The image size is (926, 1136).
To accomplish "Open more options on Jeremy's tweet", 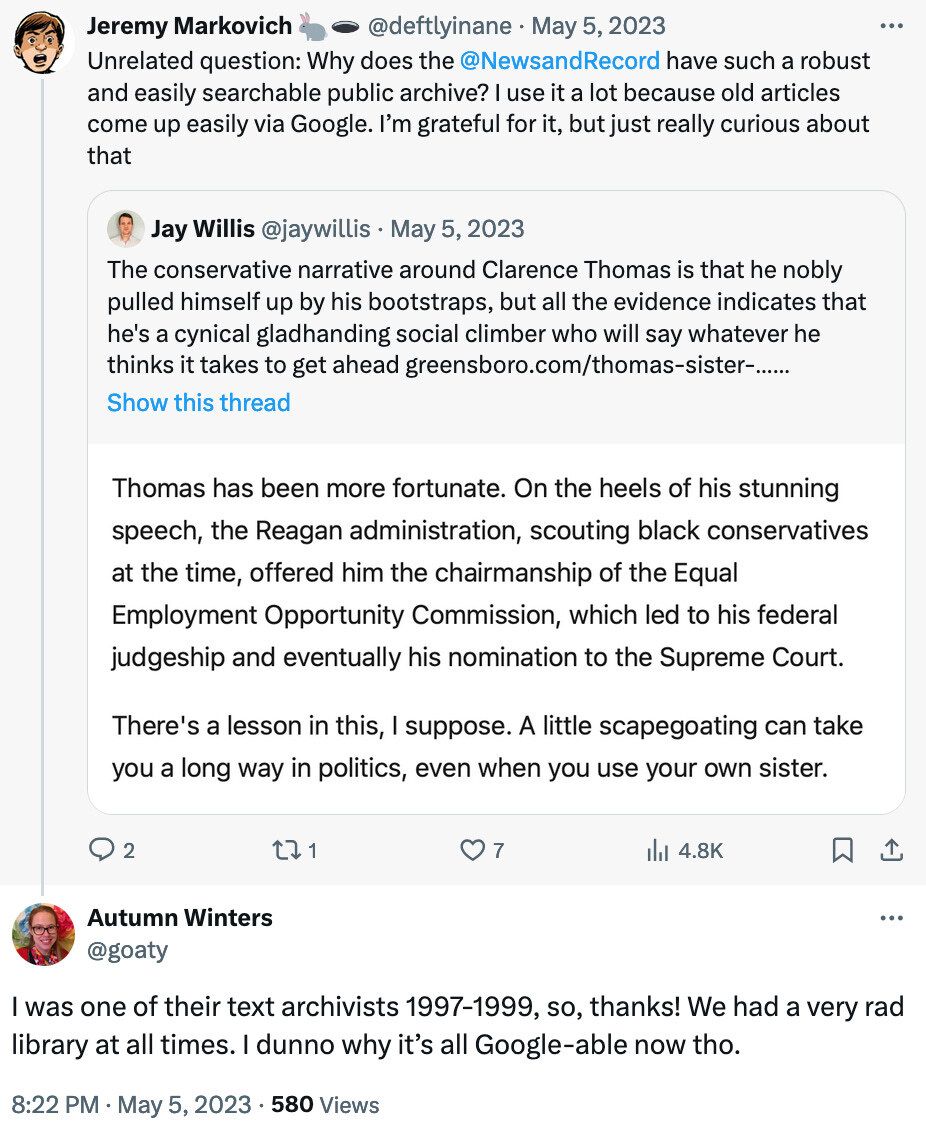I will tap(890, 26).
